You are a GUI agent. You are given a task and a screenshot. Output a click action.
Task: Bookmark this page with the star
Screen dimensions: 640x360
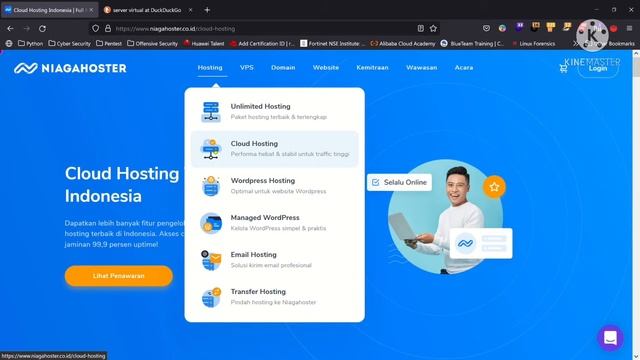point(433,29)
